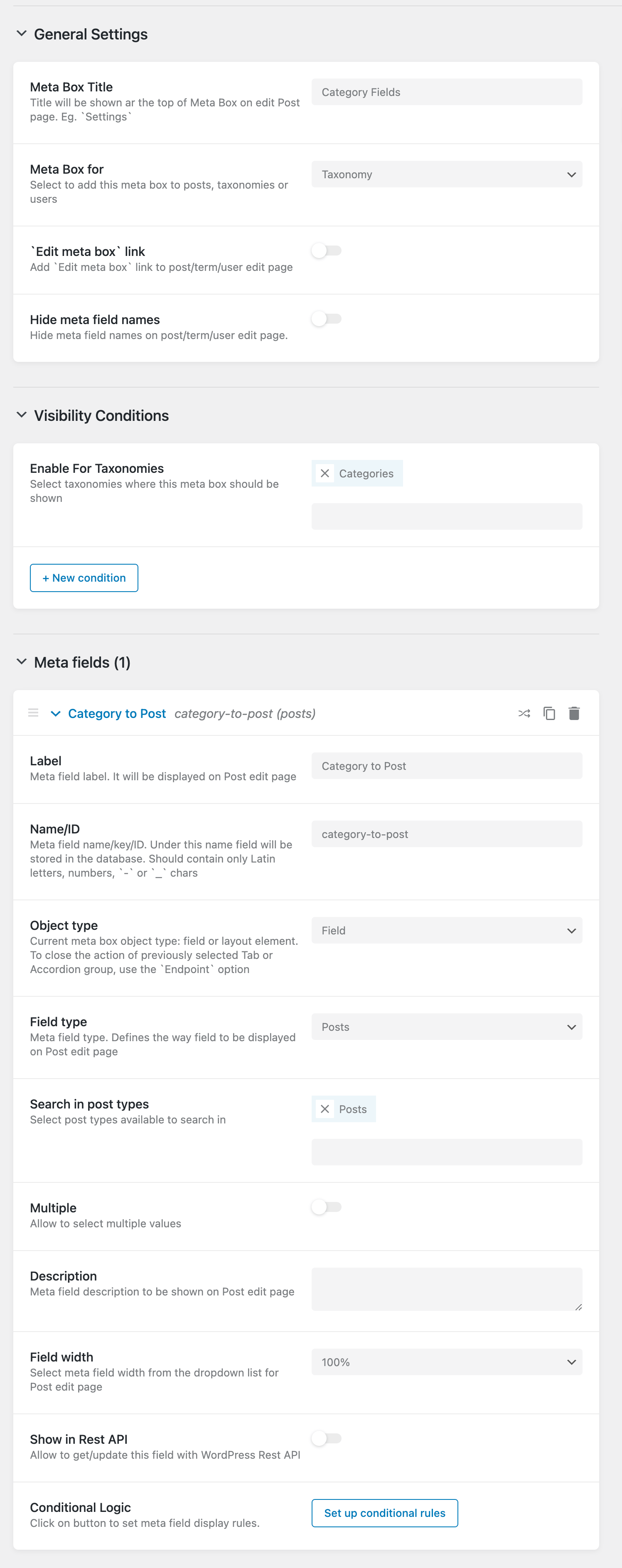Duplicate the Category to Post field
Image resolution: width=622 pixels, height=1568 pixels.
549,713
